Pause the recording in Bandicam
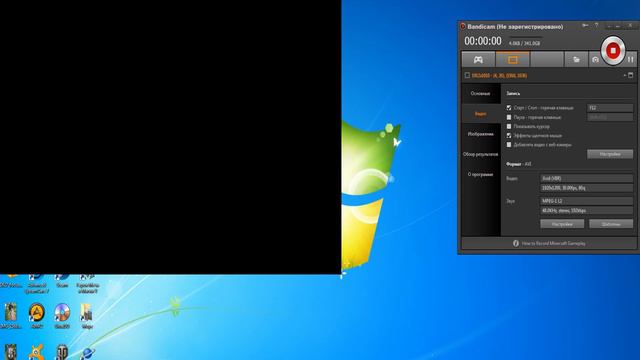Image resolution: width=640 pixels, height=360 pixels. click(631, 60)
